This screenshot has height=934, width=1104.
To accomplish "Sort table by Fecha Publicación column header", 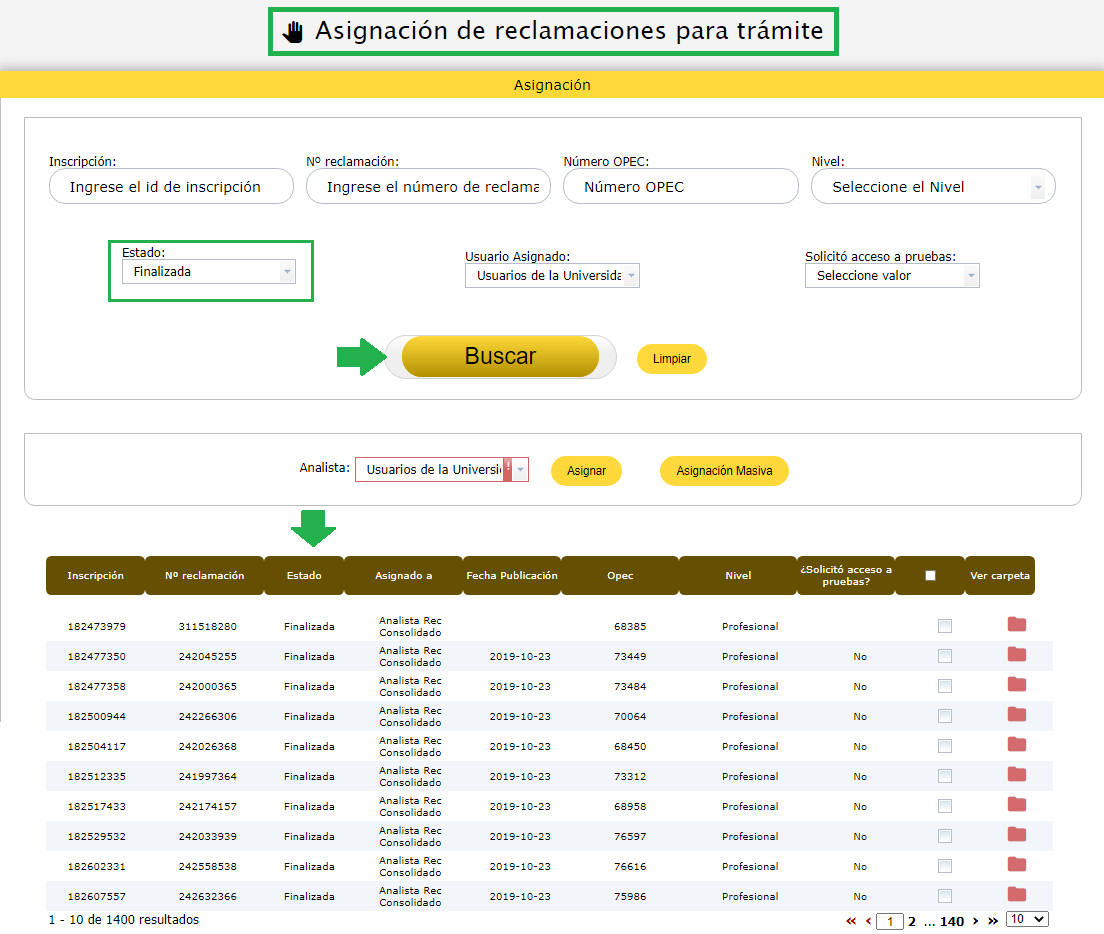I will click(x=511, y=576).
